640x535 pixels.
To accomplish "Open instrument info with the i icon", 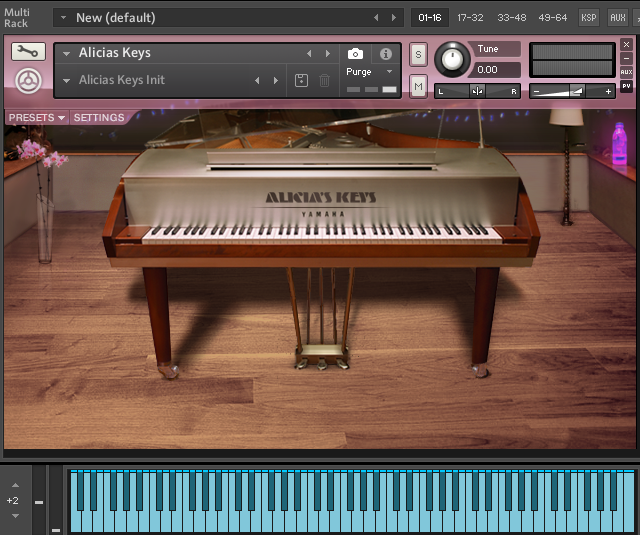I will point(386,53).
